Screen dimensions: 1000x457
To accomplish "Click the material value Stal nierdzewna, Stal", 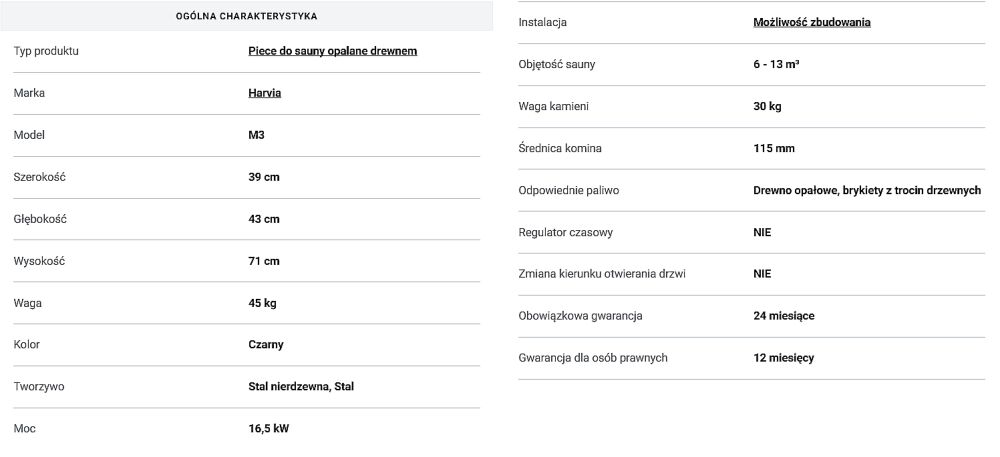I will click(x=301, y=387).
